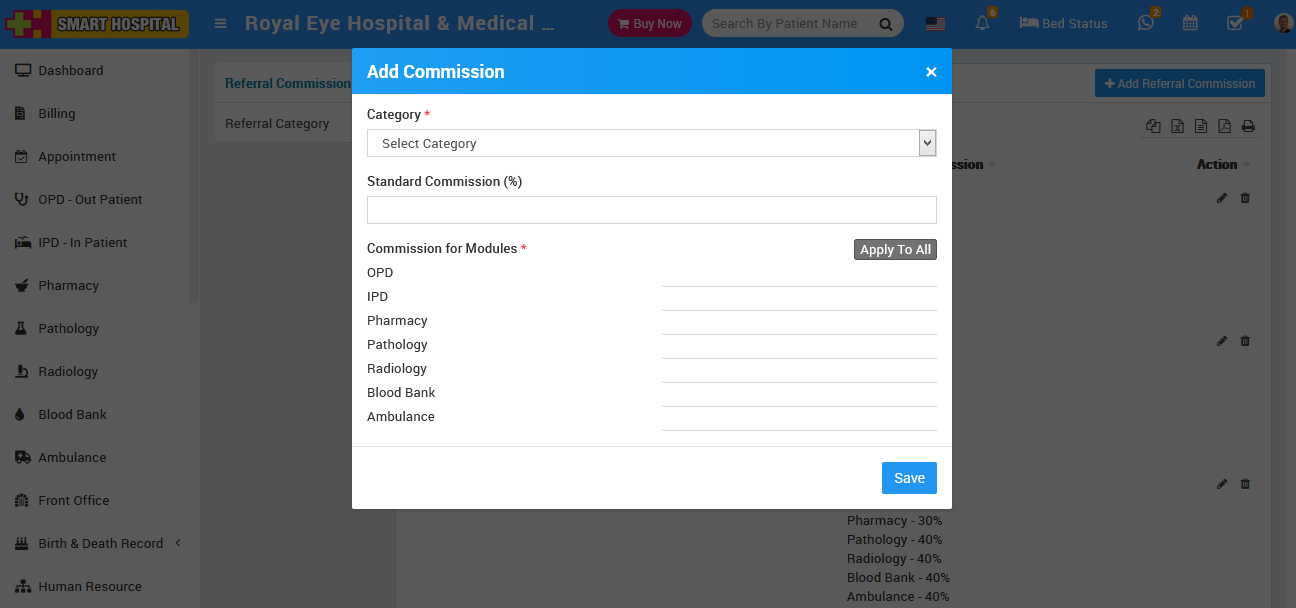1296x608 pixels.
Task: Click the task checklist icon in header
Action: pos(1235,23)
